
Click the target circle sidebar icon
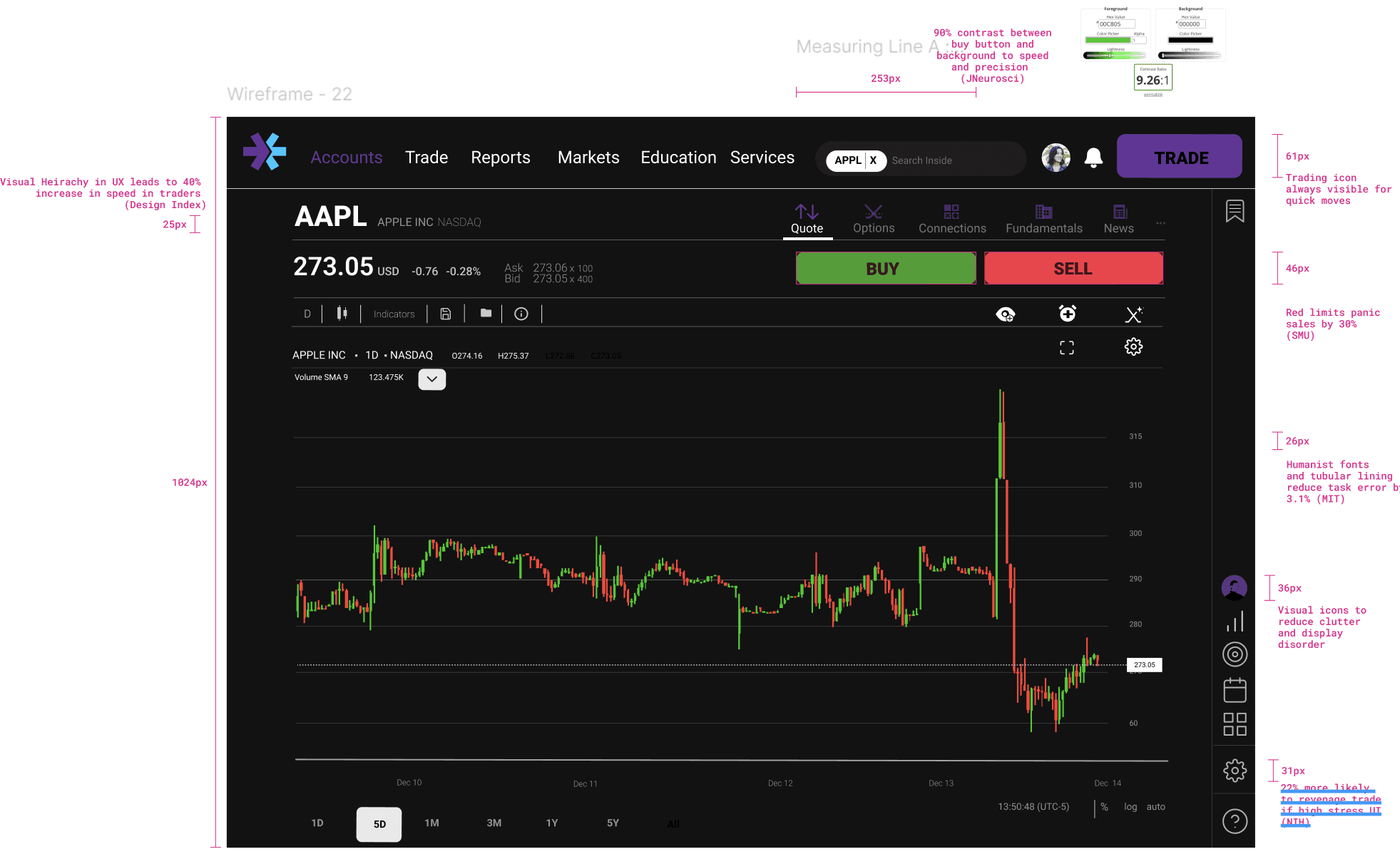[x=1235, y=654]
